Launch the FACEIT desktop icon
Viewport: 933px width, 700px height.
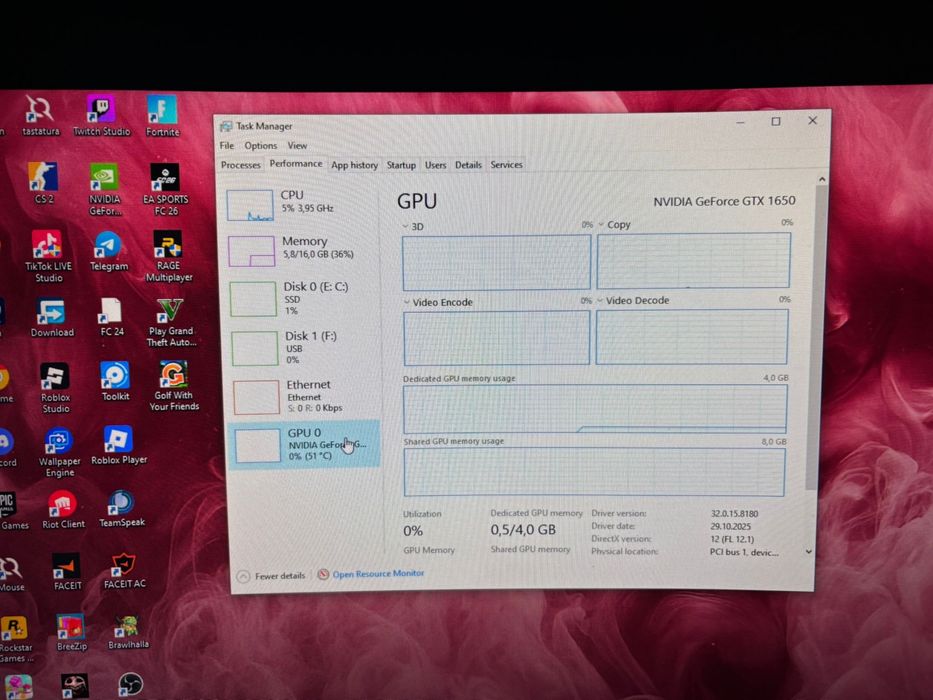tap(67, 572)
